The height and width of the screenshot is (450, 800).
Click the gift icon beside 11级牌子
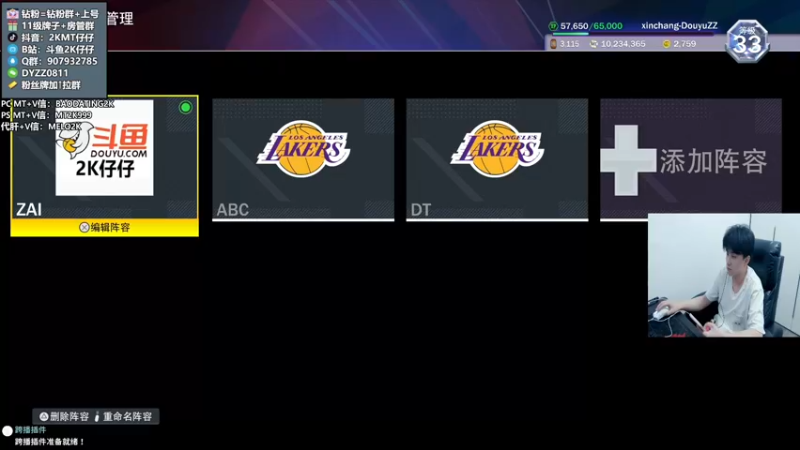click(13, 26)
